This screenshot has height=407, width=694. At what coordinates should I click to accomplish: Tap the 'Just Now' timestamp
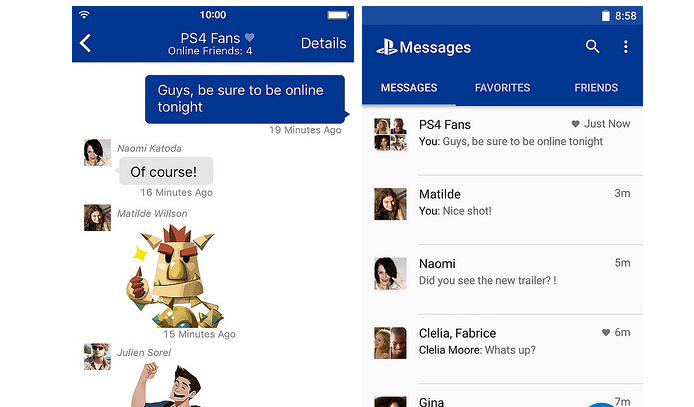(x=607, y=124)
